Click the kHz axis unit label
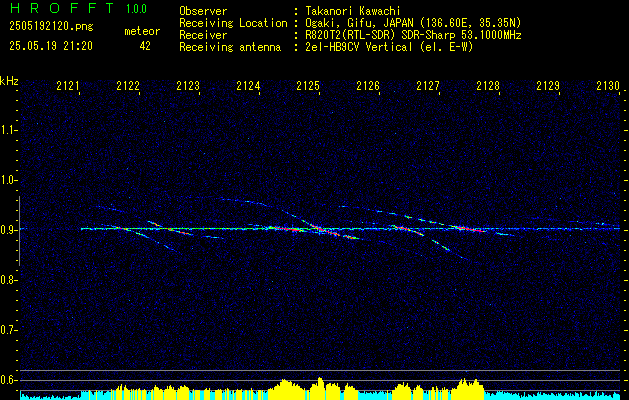629x400 pixels. tap(9, 81)
